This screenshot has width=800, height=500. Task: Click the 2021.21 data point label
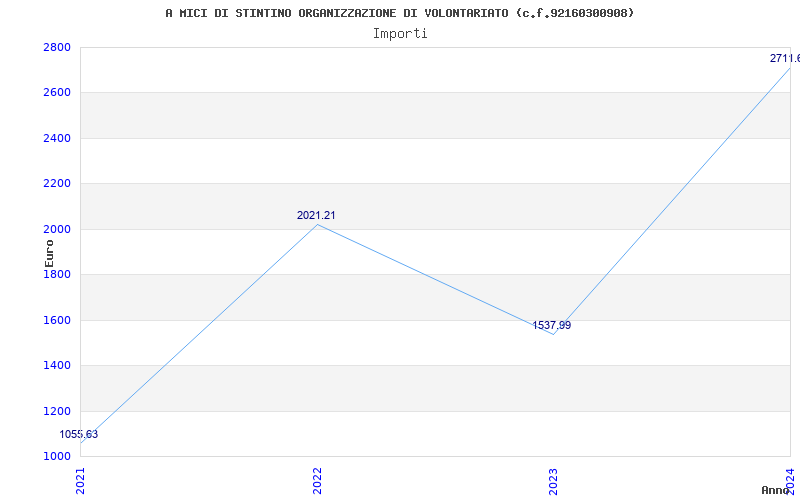(316, 215)
